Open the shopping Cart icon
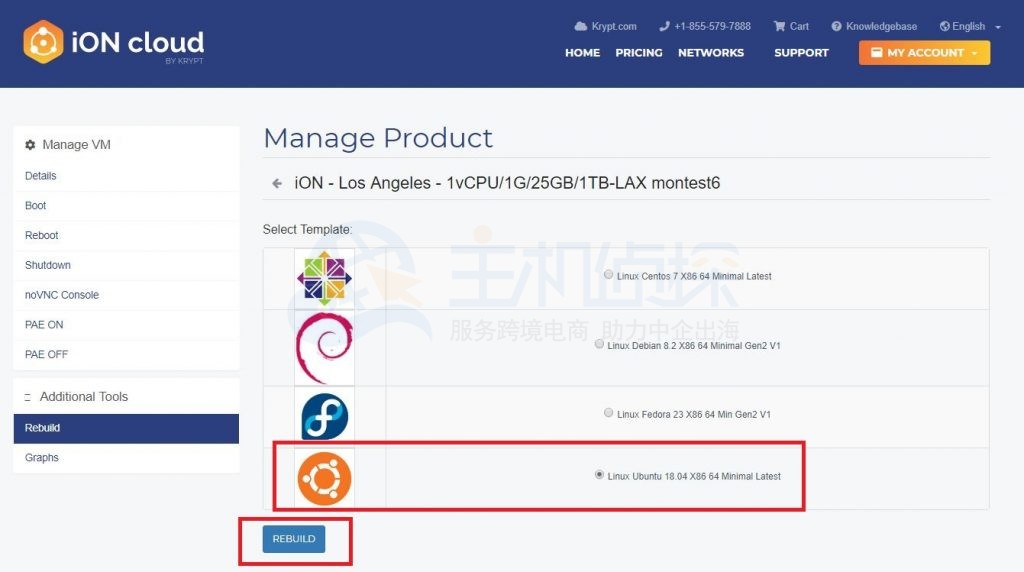The image size is (1024, 572). click(x=779, y=26)
